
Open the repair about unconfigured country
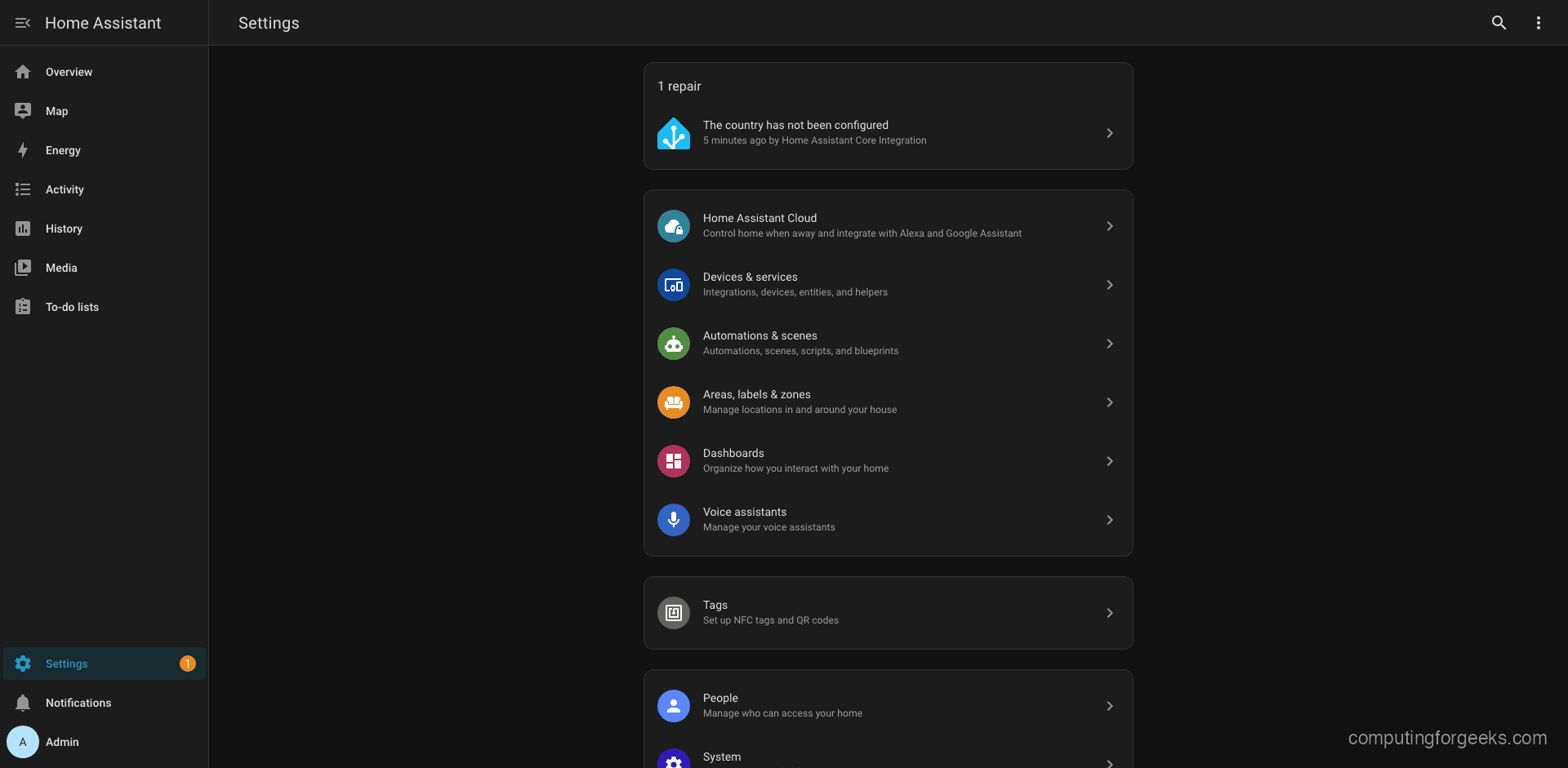coord(888,132)
